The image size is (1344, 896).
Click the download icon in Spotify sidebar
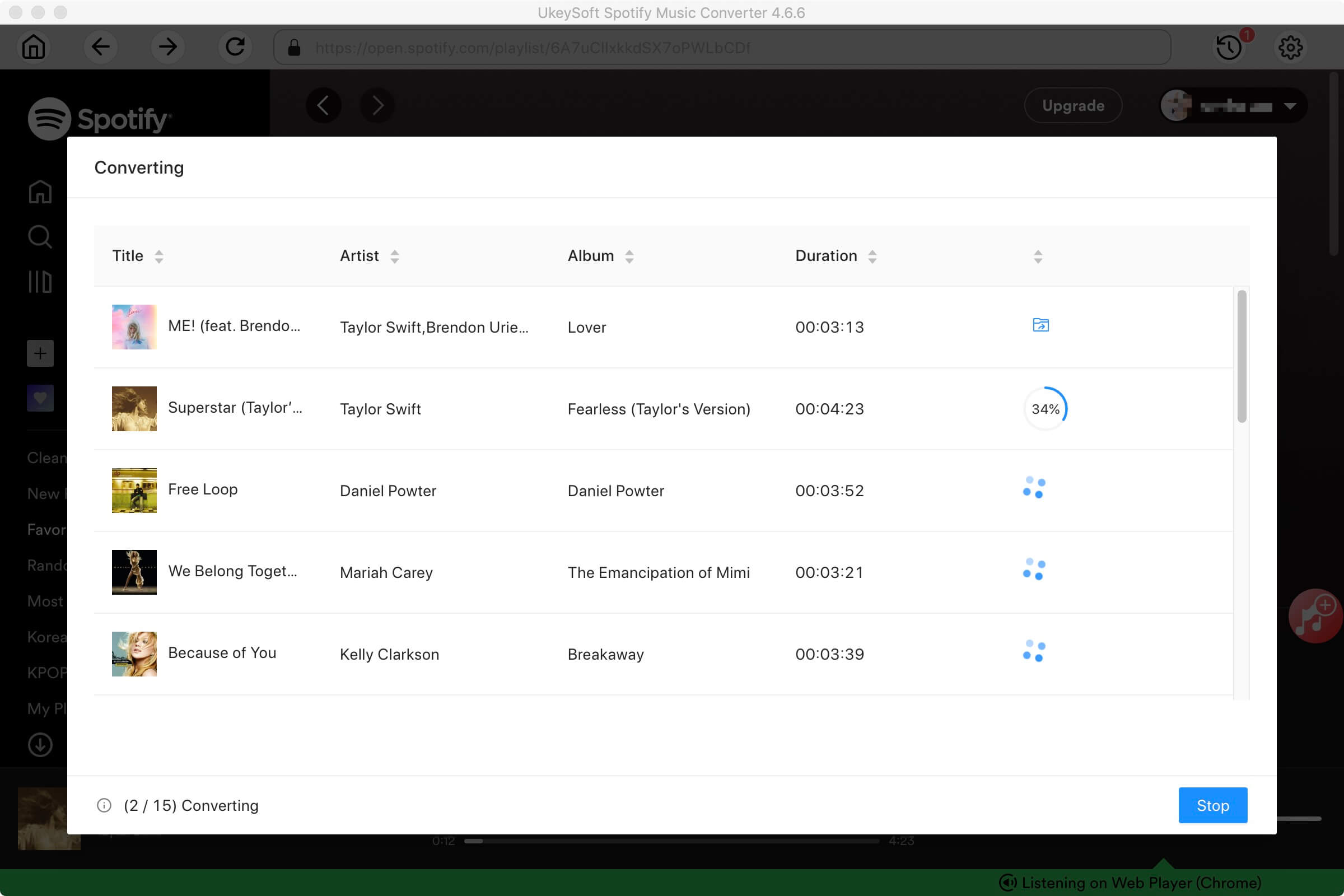click(39, 744)
